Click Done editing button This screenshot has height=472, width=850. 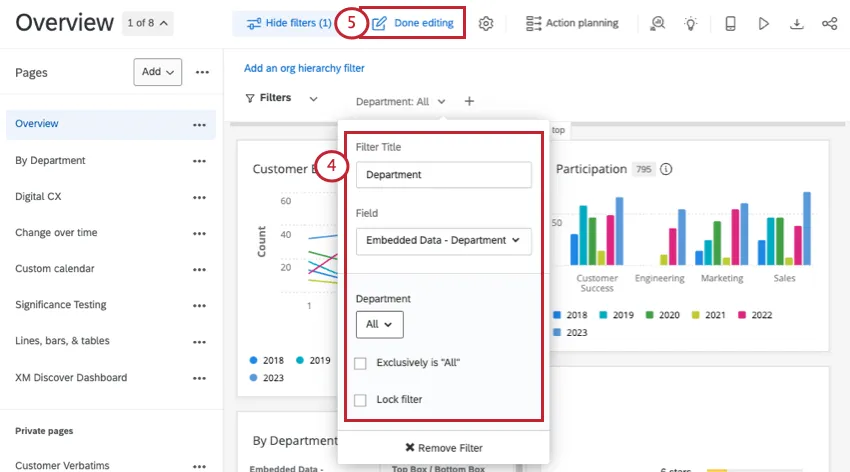click(x=413, y=23)
